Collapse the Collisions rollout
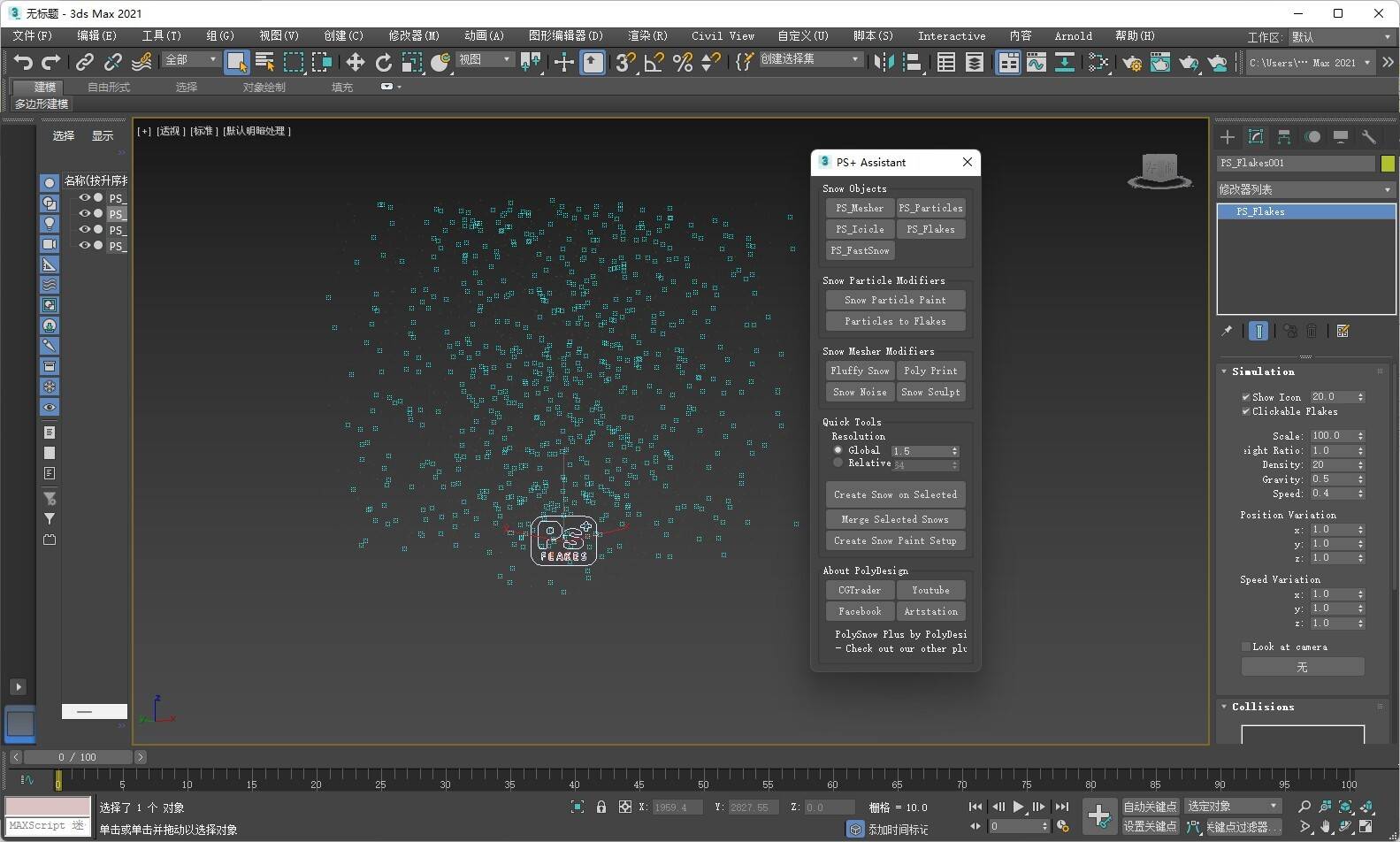 (x=1263, y=707)
